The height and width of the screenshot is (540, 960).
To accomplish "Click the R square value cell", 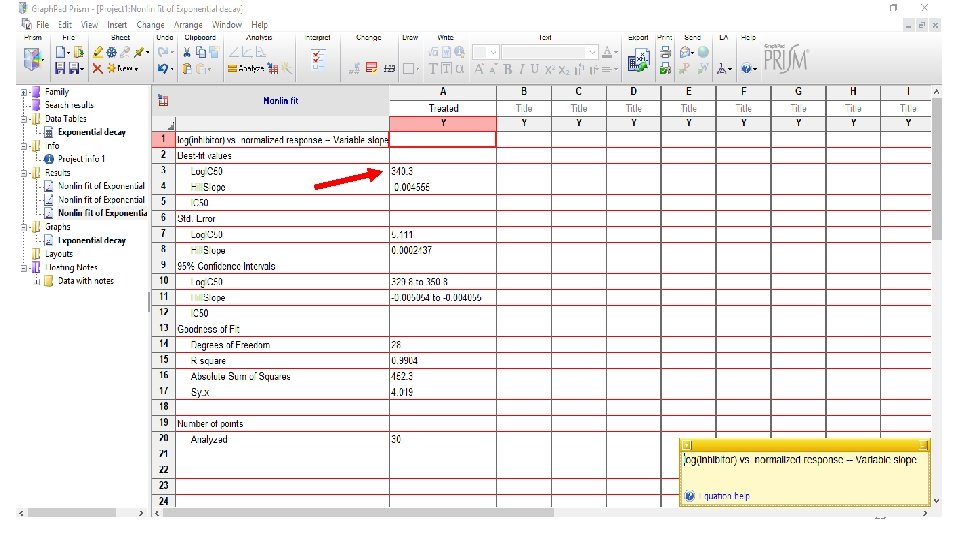I will point(443,361).
